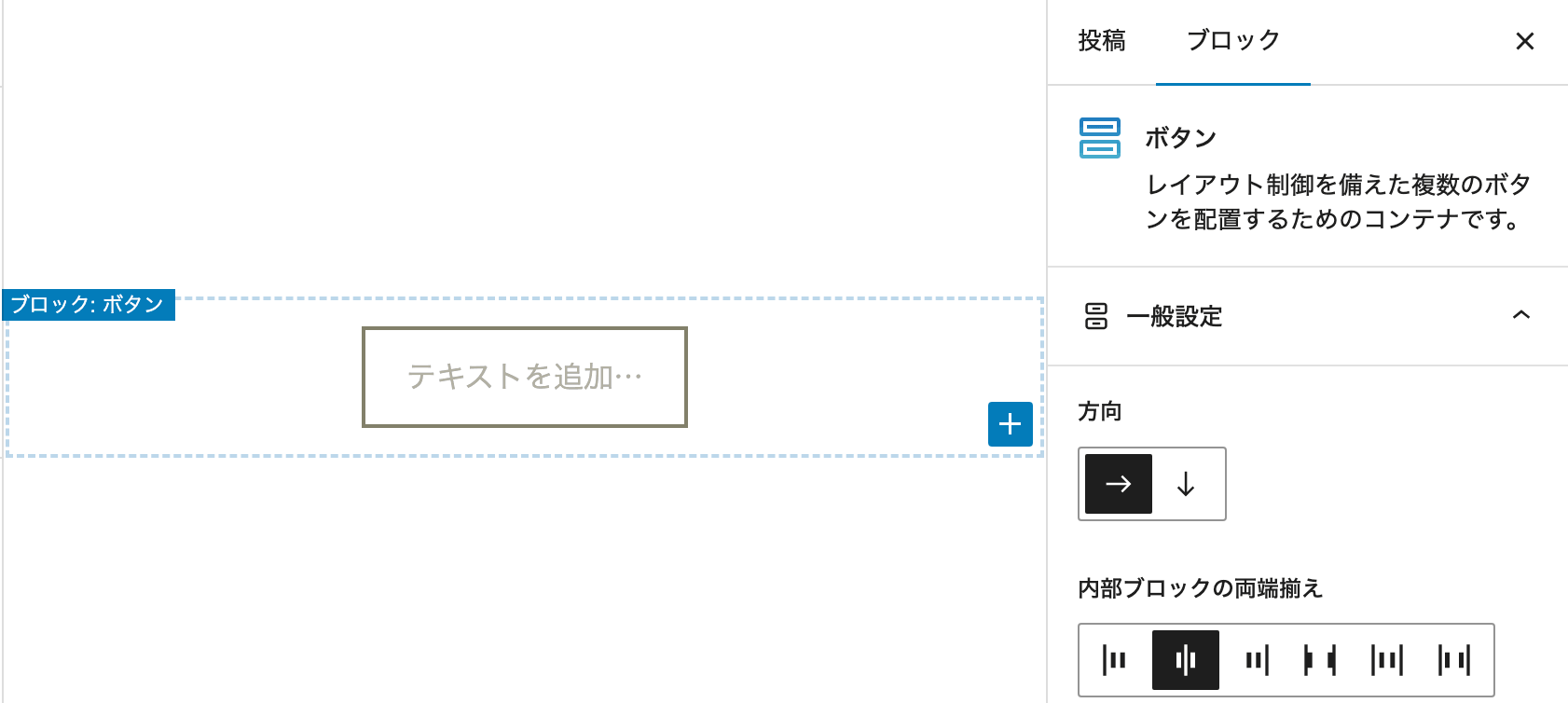Click the ブロック: ボタン block label
1568x703 pixels.
(89, 305)
